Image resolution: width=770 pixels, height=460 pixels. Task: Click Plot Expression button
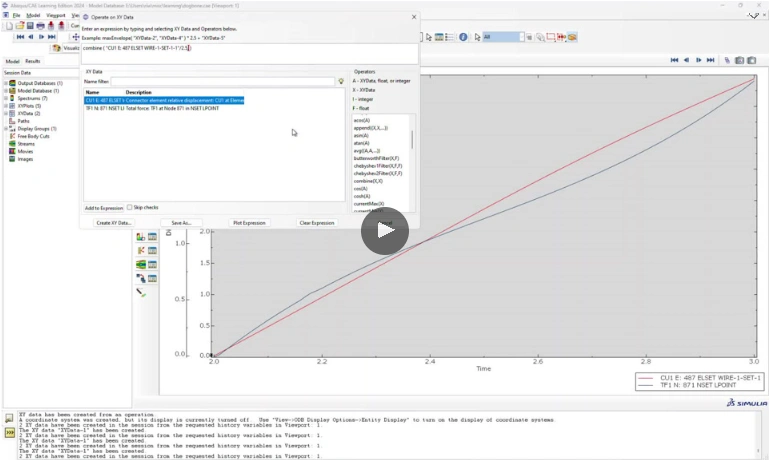[x=249, y=223]
